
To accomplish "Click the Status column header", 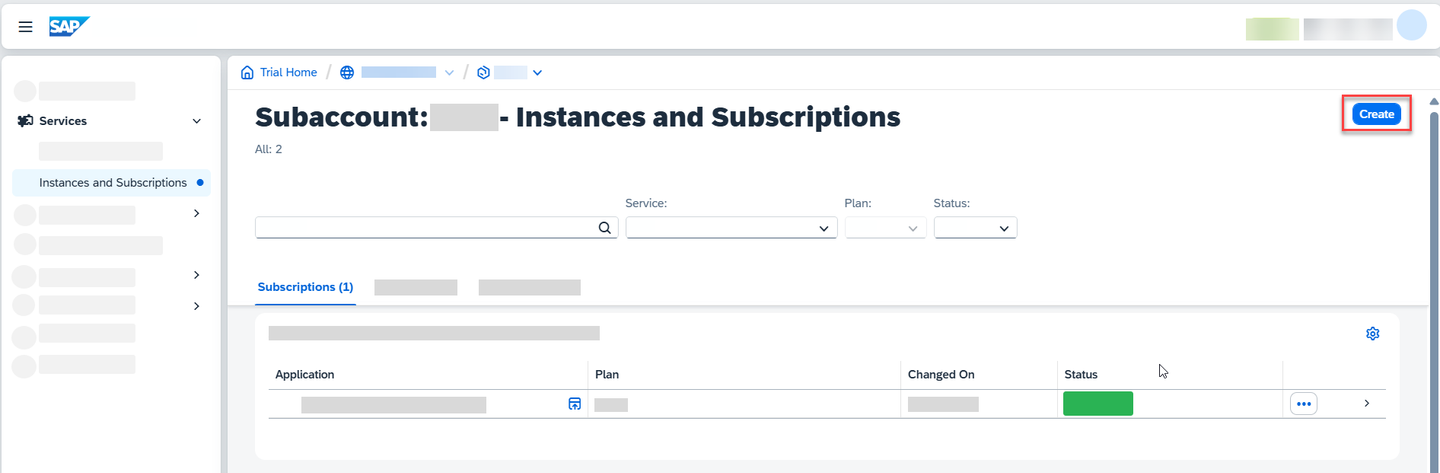I will (x=1081, y=374).
